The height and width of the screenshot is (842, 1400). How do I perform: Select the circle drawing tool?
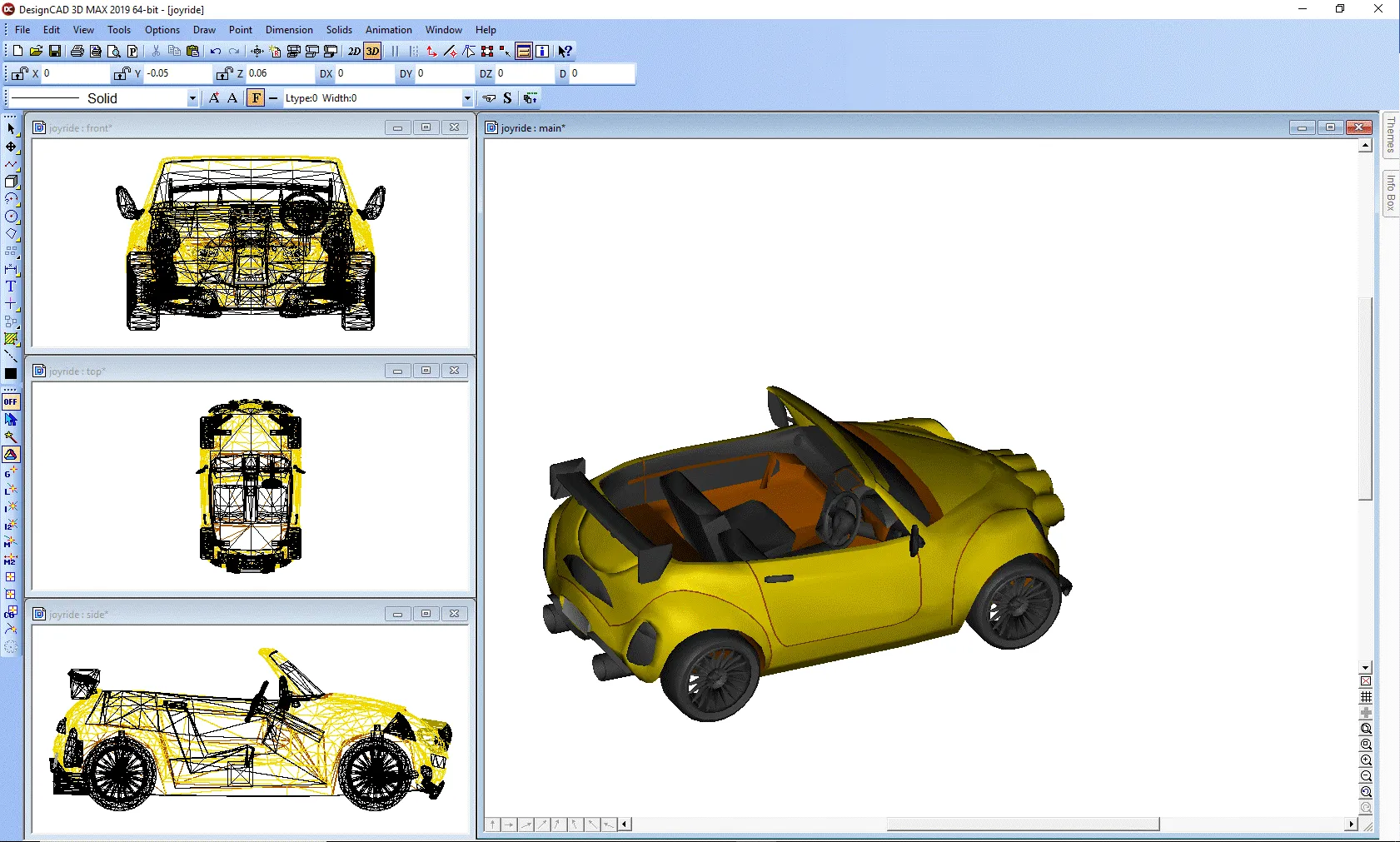tap(11, 217)
